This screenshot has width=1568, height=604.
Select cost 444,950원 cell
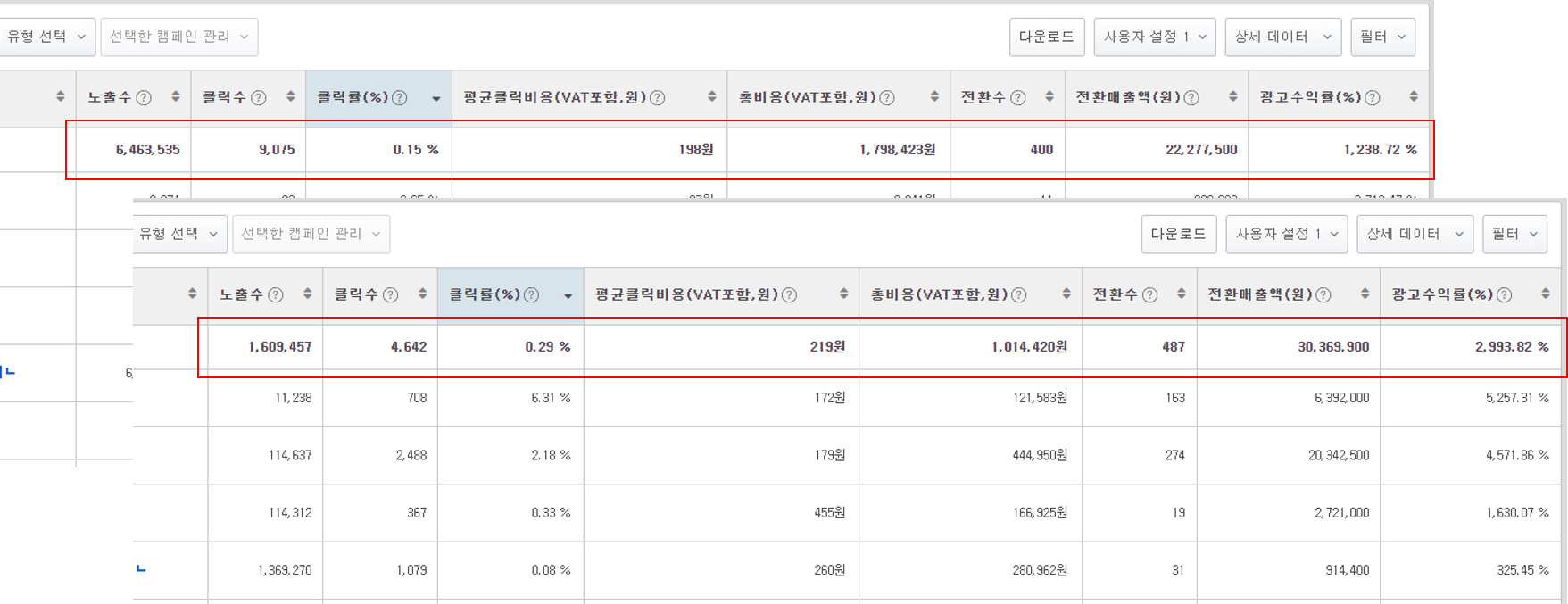pos(971,455)
